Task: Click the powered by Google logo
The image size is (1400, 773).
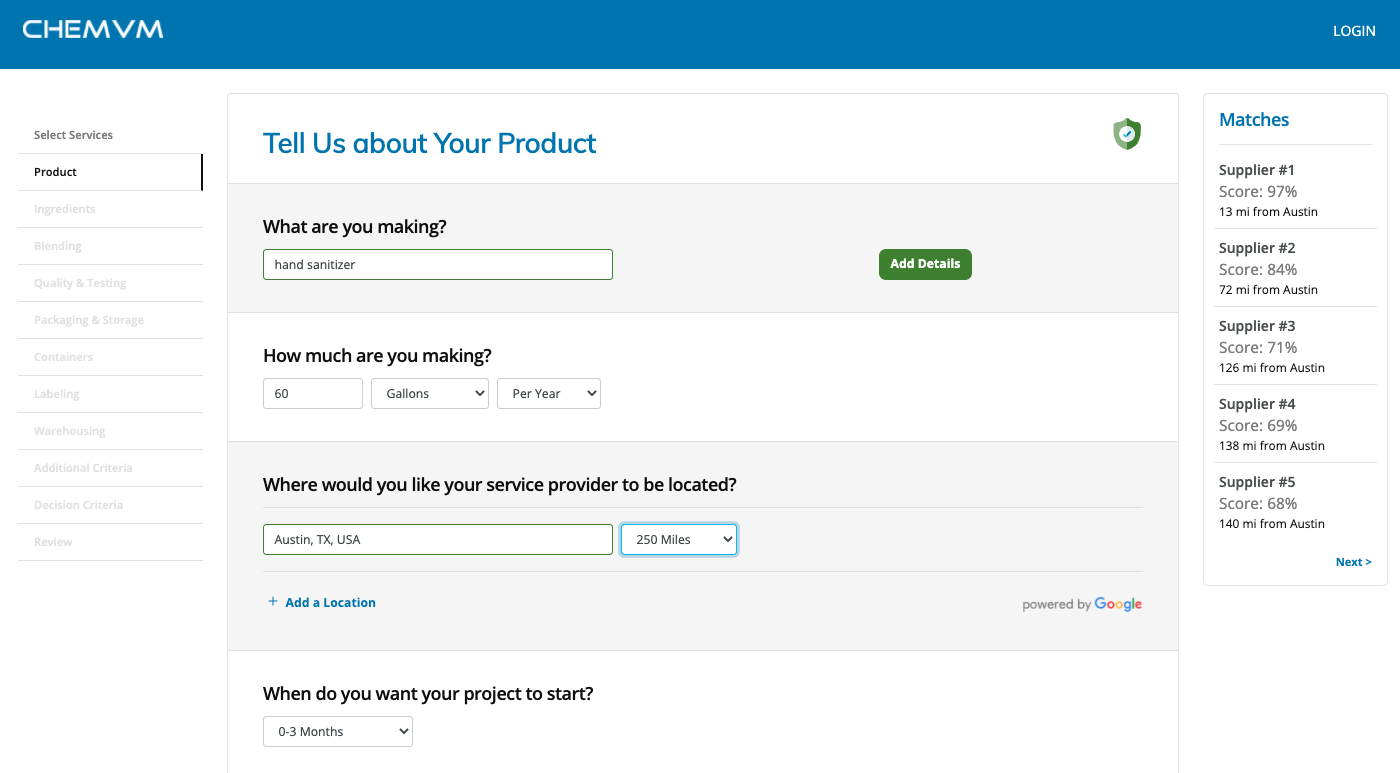Action: coord(1081,604)
